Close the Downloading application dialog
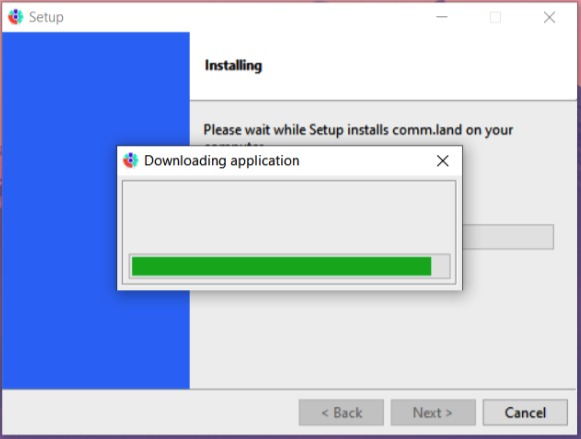The image size is (581, 439). [442, 161]
